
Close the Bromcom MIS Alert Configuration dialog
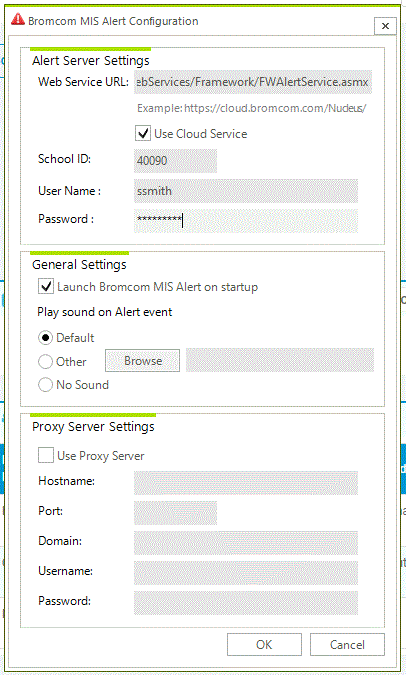(385, 26)
